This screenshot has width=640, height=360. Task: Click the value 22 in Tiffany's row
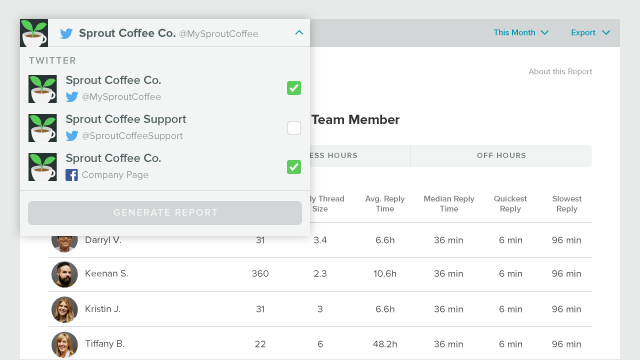pyautogui.click(x=260, y=344)
